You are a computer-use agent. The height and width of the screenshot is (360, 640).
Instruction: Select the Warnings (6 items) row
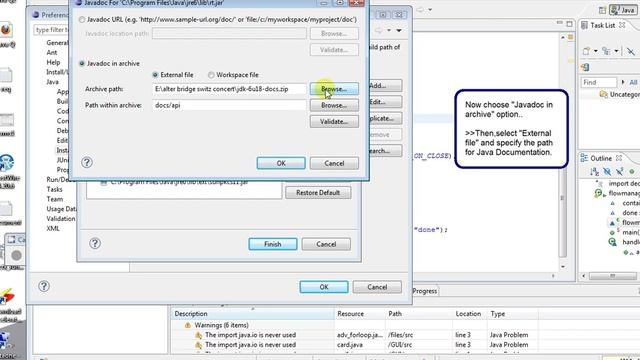click(x=221, y=325)
